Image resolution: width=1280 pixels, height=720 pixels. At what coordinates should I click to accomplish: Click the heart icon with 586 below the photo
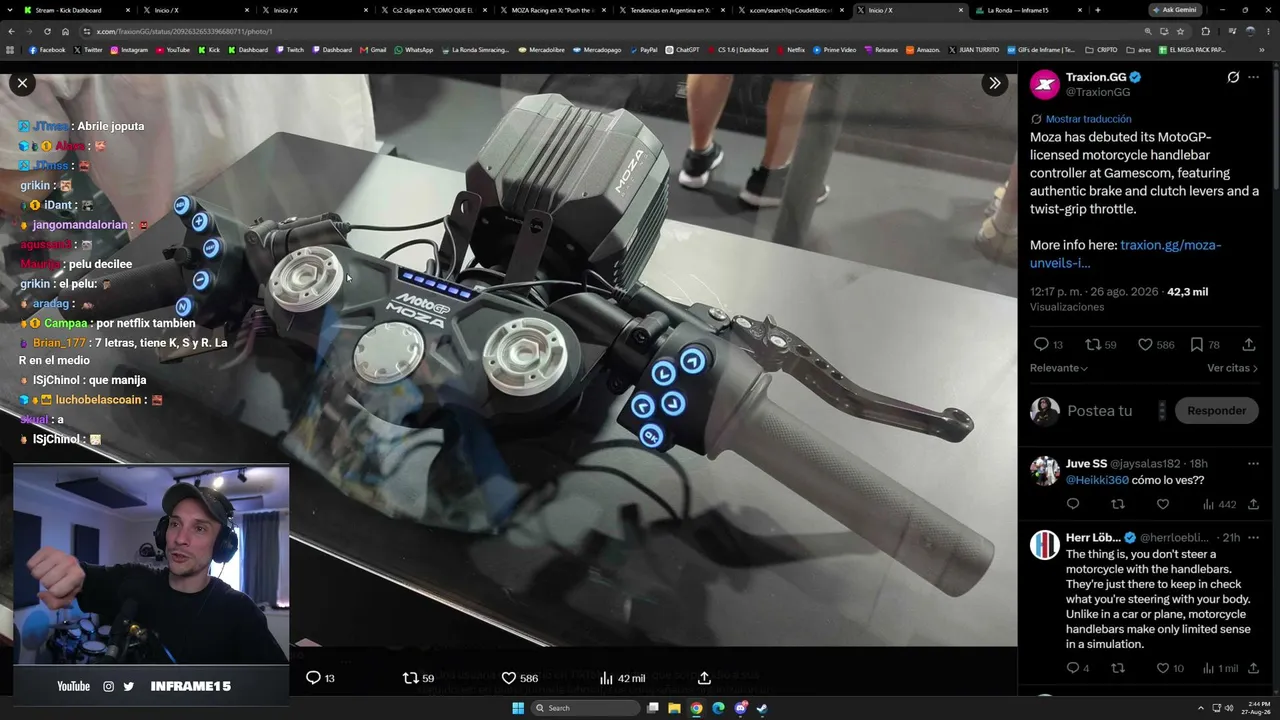coord(519,678)
